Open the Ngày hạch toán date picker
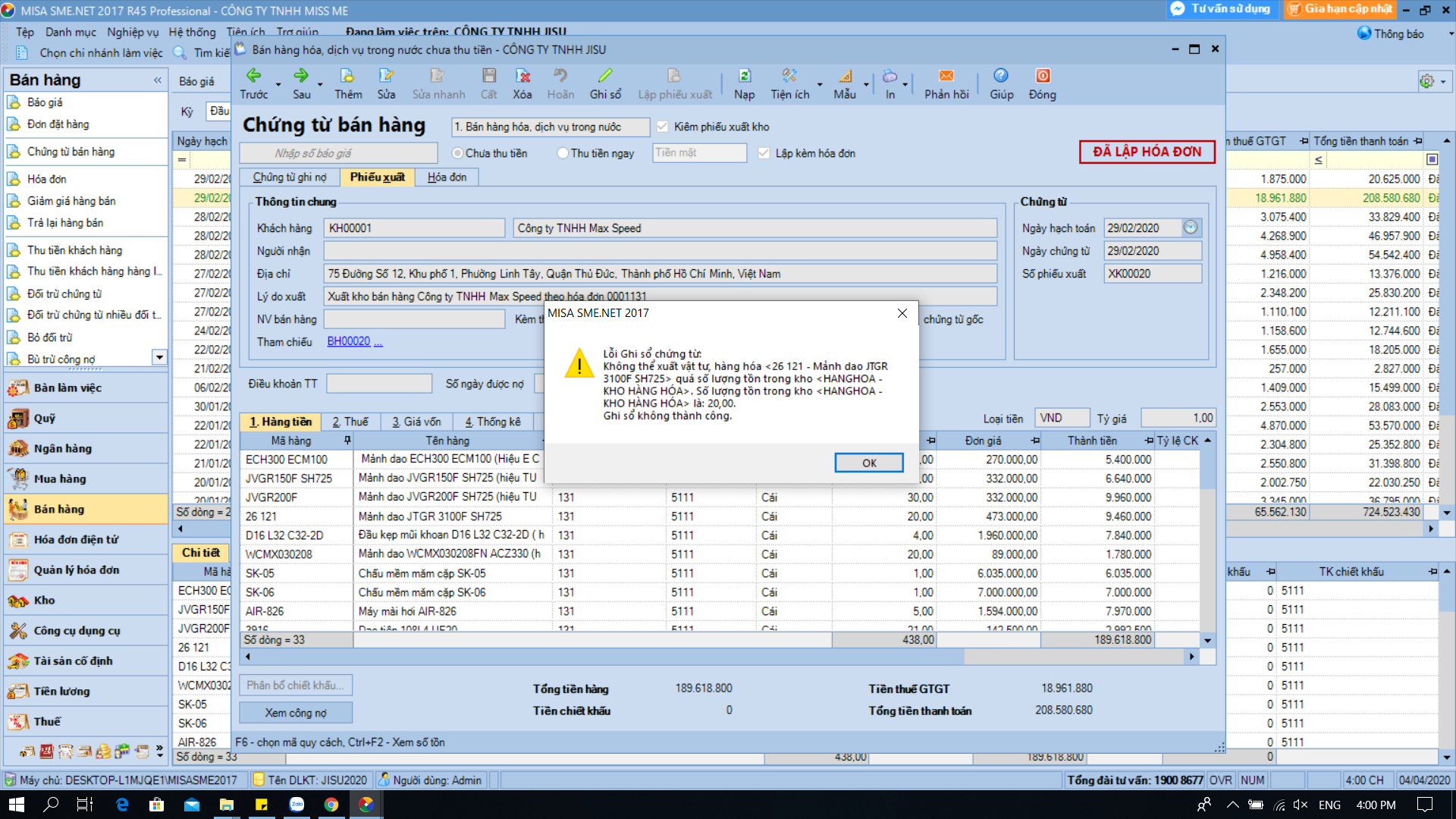The image size is (1456, 819). click(x=1191, y=227)
